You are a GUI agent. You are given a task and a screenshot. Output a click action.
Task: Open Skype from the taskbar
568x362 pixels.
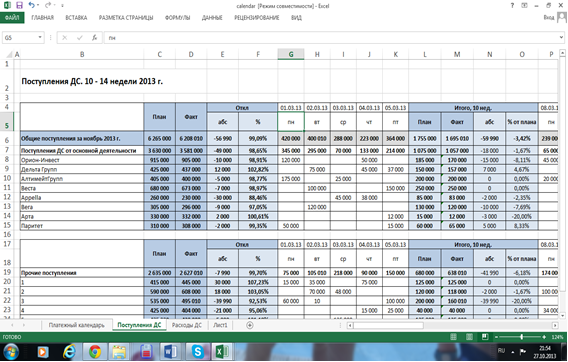point(198,352)
